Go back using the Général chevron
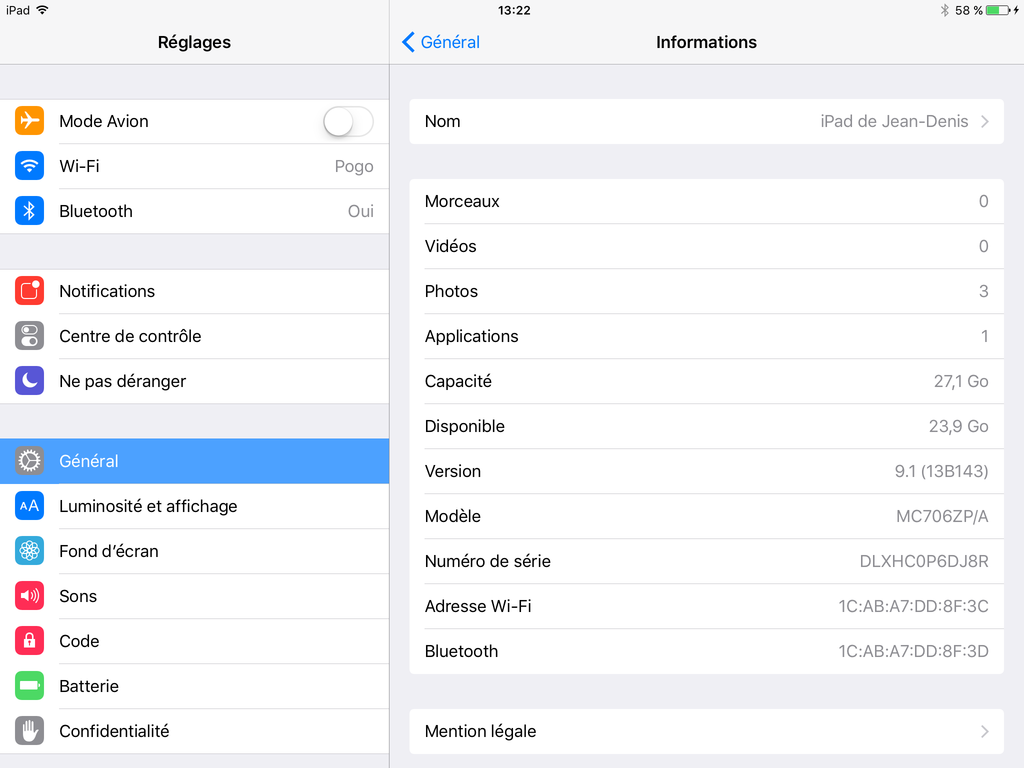 click(x=441, y=42)
